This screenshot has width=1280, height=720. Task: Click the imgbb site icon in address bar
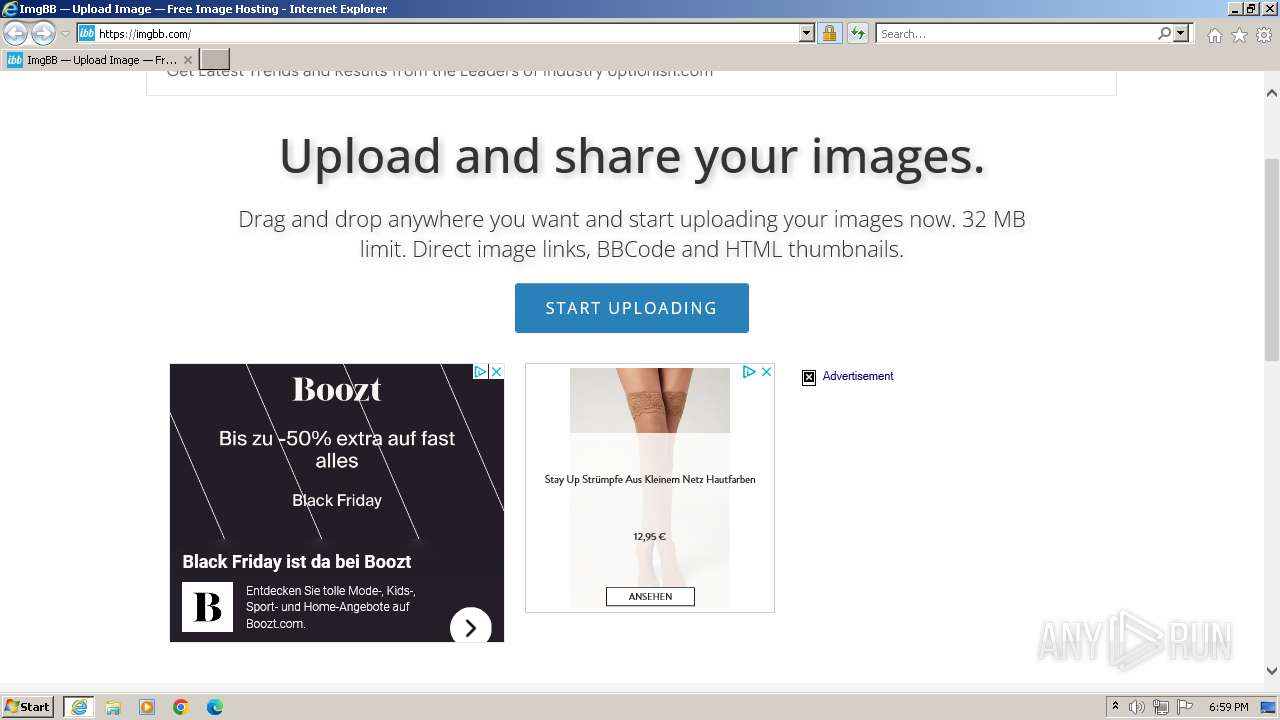pos(87,34)
